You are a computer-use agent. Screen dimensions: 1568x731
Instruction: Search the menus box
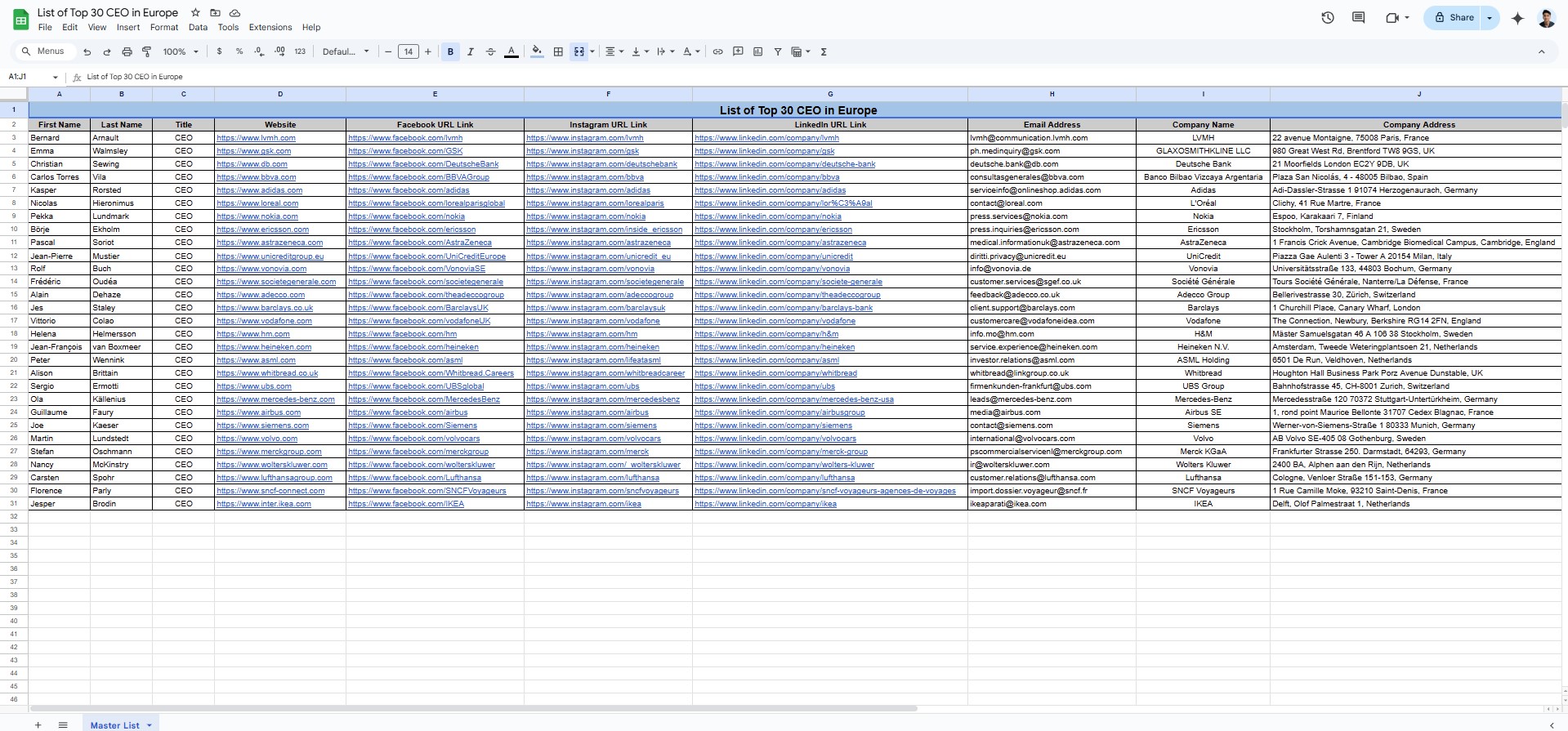(x=47, y=51)
